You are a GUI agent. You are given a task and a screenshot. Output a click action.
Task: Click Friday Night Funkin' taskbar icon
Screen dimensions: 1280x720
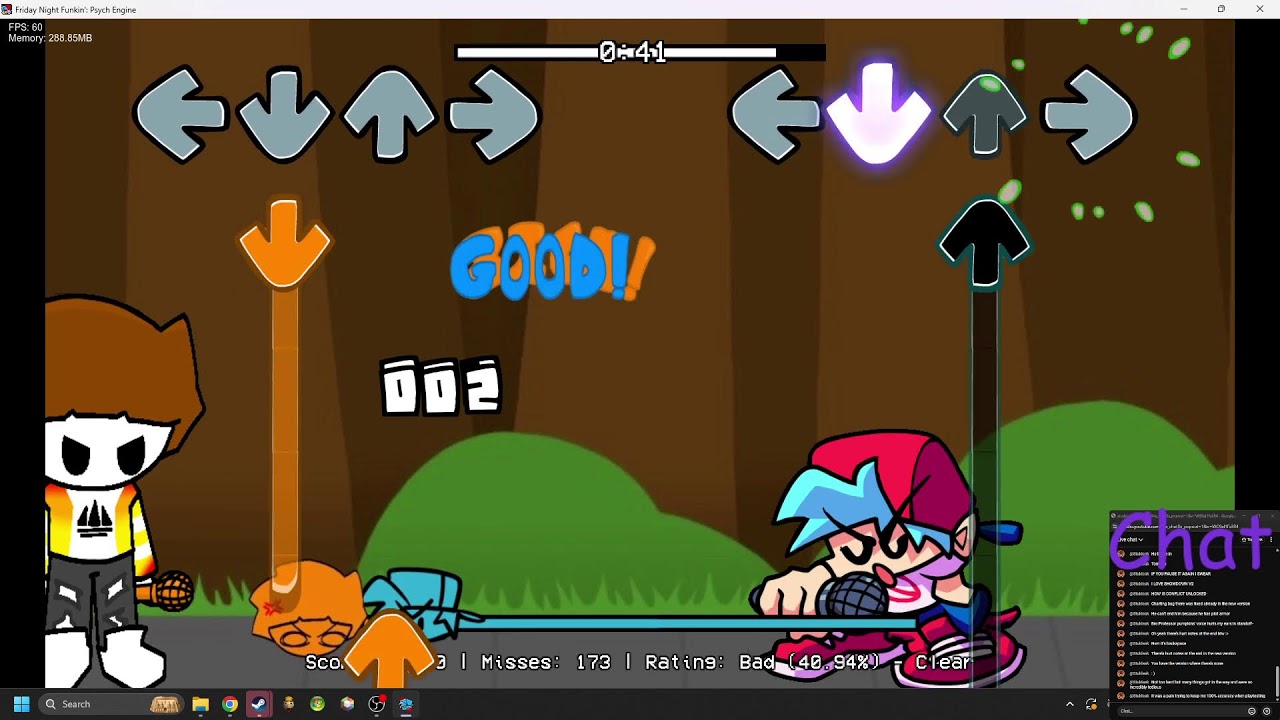pyautogui.click(x=406, y=704)
